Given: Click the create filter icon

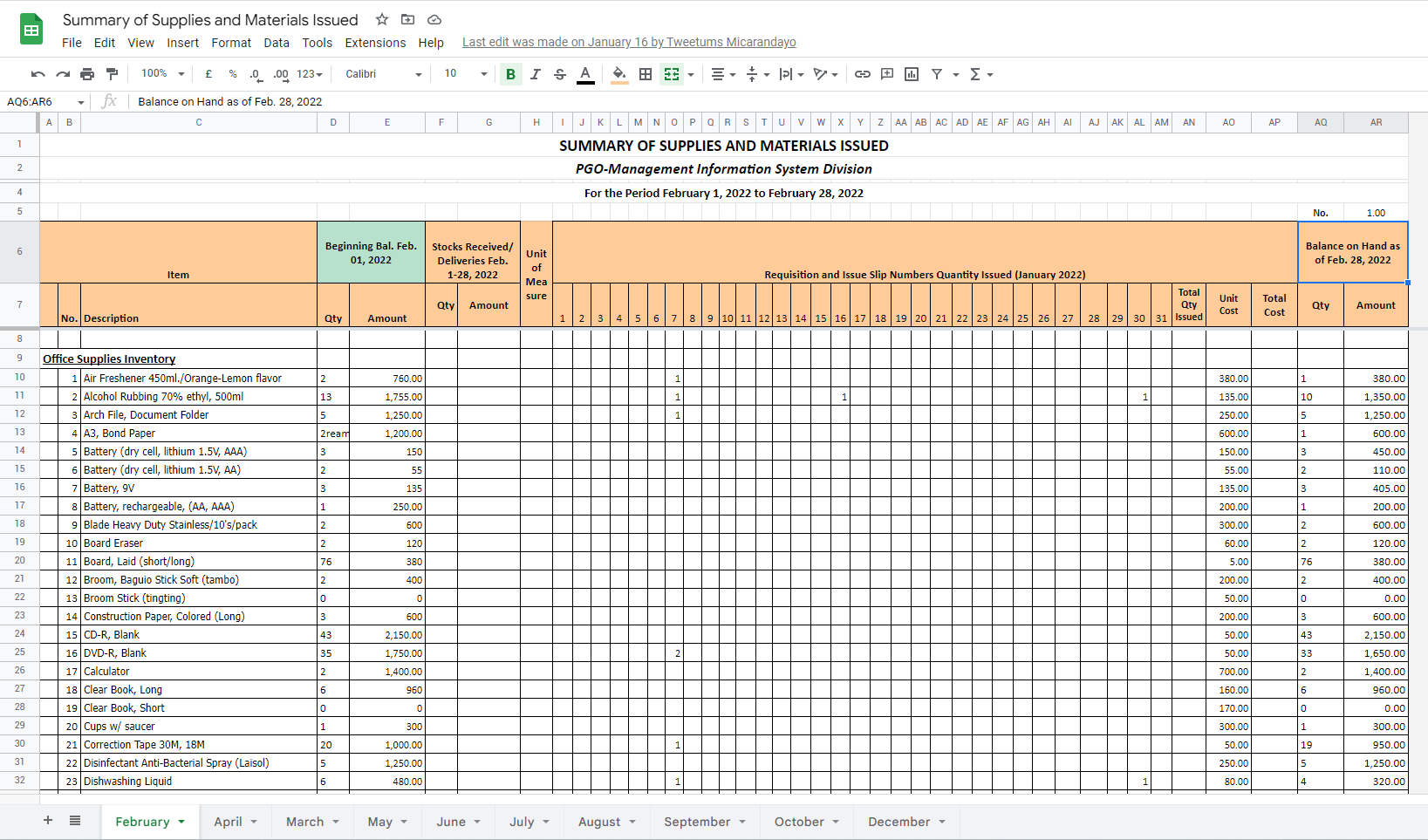Looking at the screenshot, I should [x=937, y=74].
